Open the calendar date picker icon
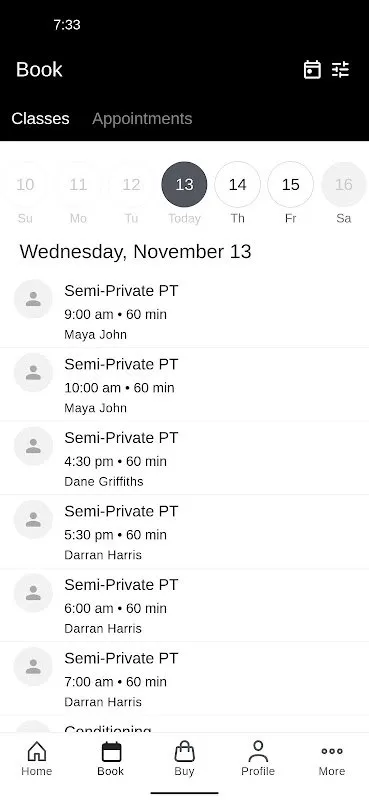369x800 pixels. 312,69
